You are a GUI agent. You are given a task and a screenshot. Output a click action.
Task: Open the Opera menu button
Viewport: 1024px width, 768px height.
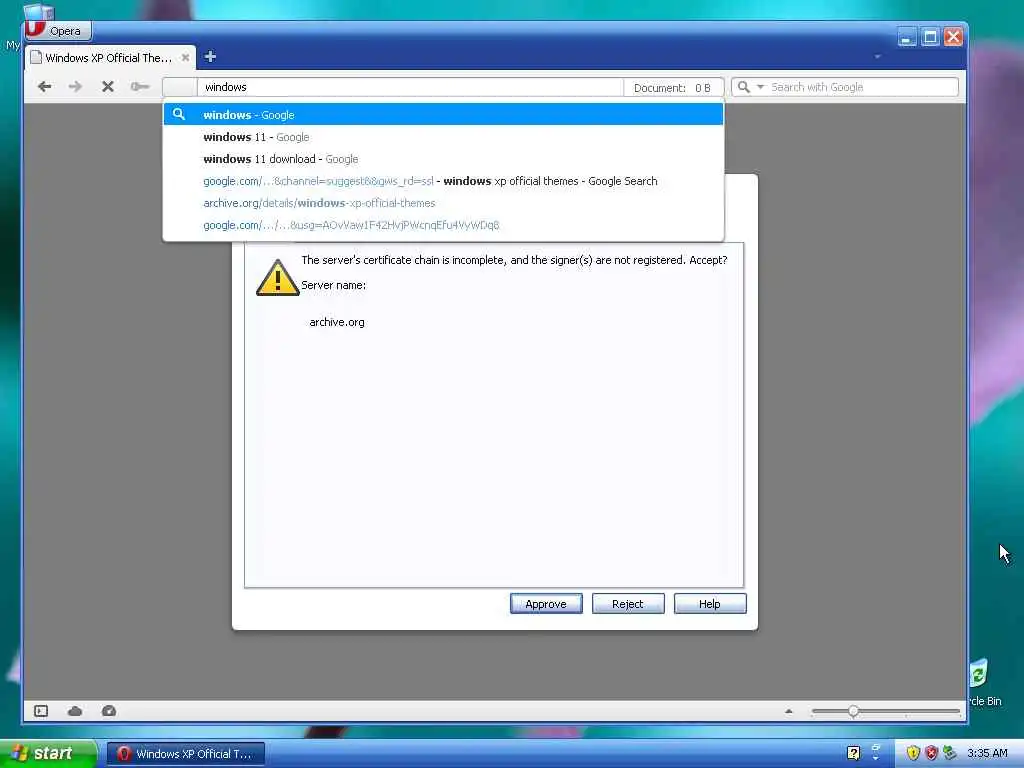pyautogui.click(x=57, y=31)
